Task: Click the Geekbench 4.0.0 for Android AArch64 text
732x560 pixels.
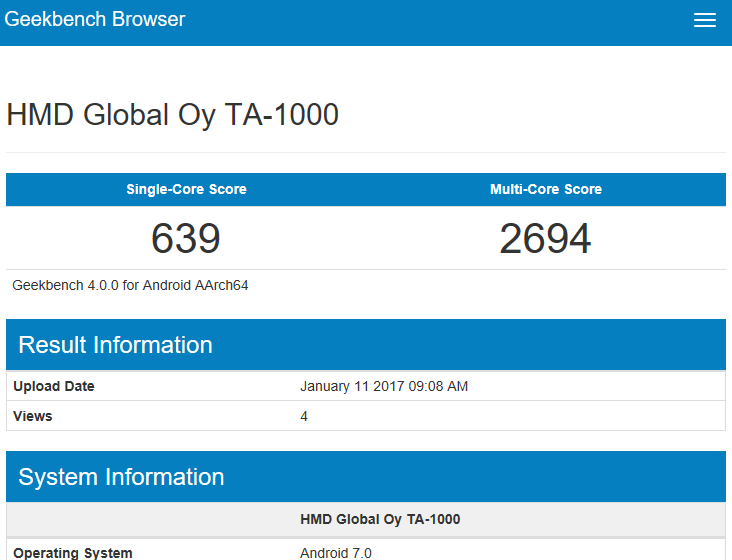Action: (130, 286)
